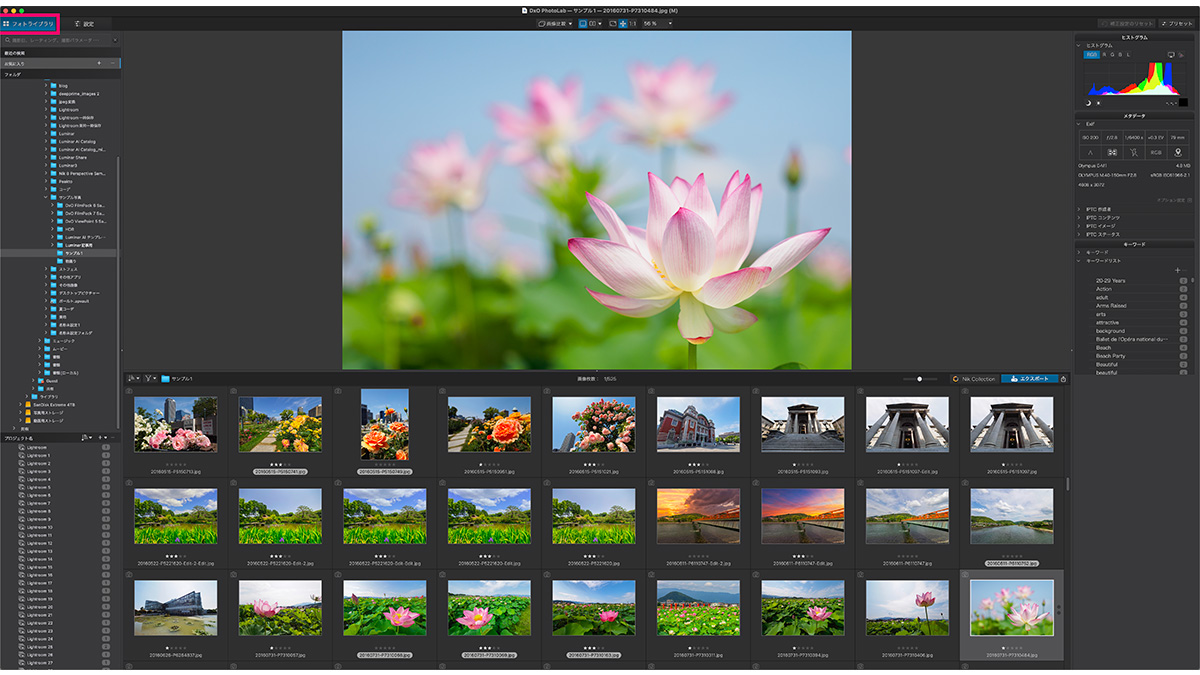Screen dimensions: 1200x675
Task: Adjust the thumbnail size slider
Action: click(x=919, y=379)
